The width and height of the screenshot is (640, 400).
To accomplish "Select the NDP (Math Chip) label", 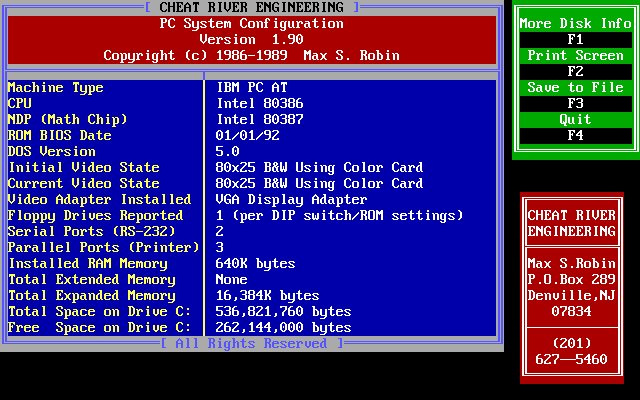I will pyautogui.click(x=67, y=120).
